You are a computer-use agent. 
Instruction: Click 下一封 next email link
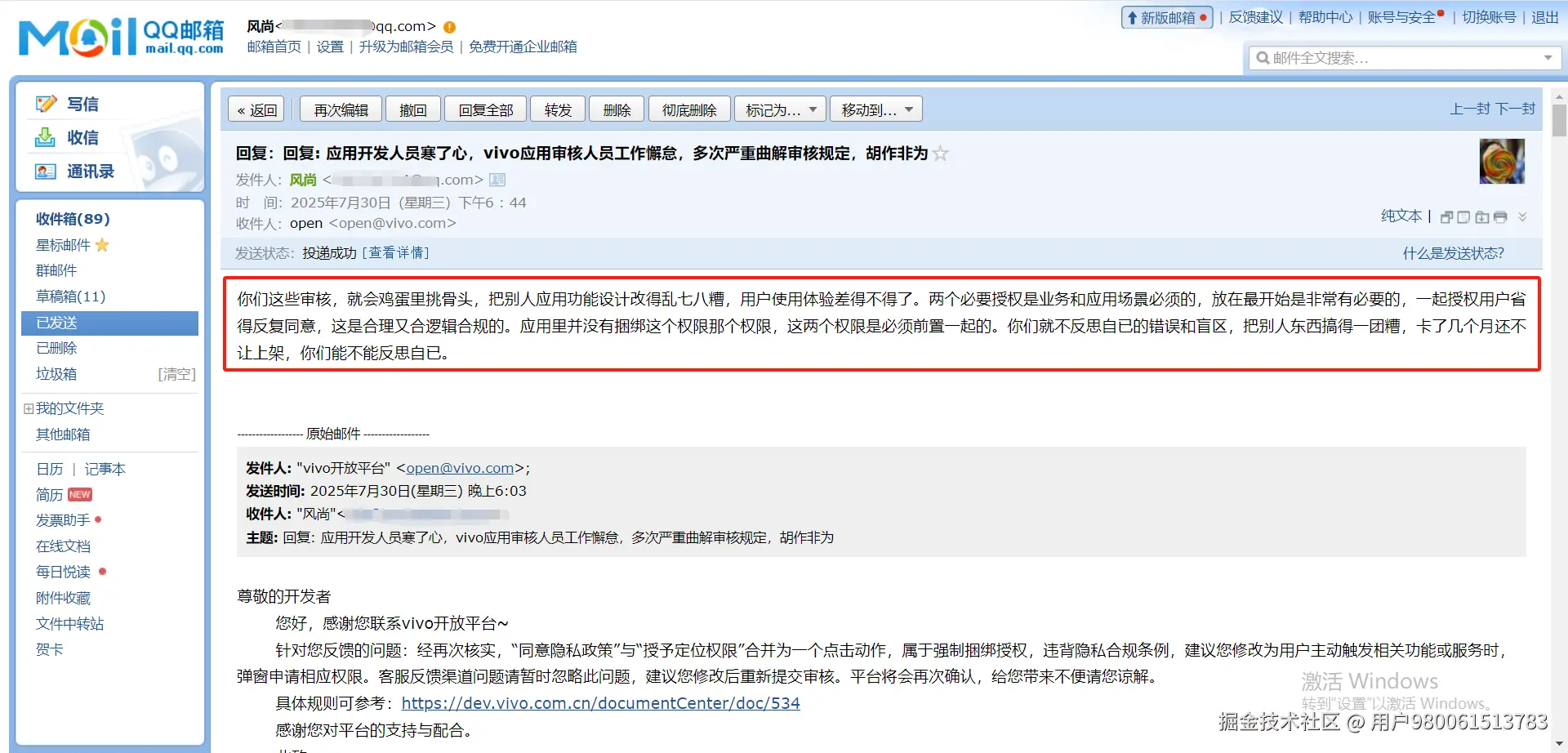click(1515, 109)
